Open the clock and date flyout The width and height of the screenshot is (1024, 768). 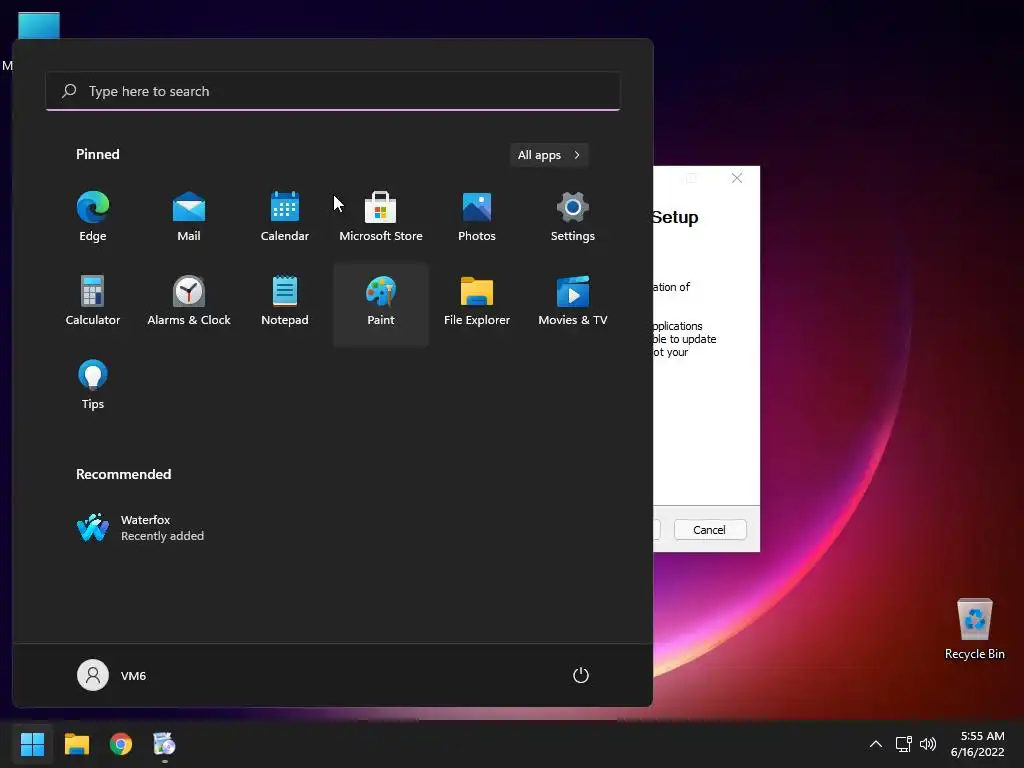coord(977,744)
